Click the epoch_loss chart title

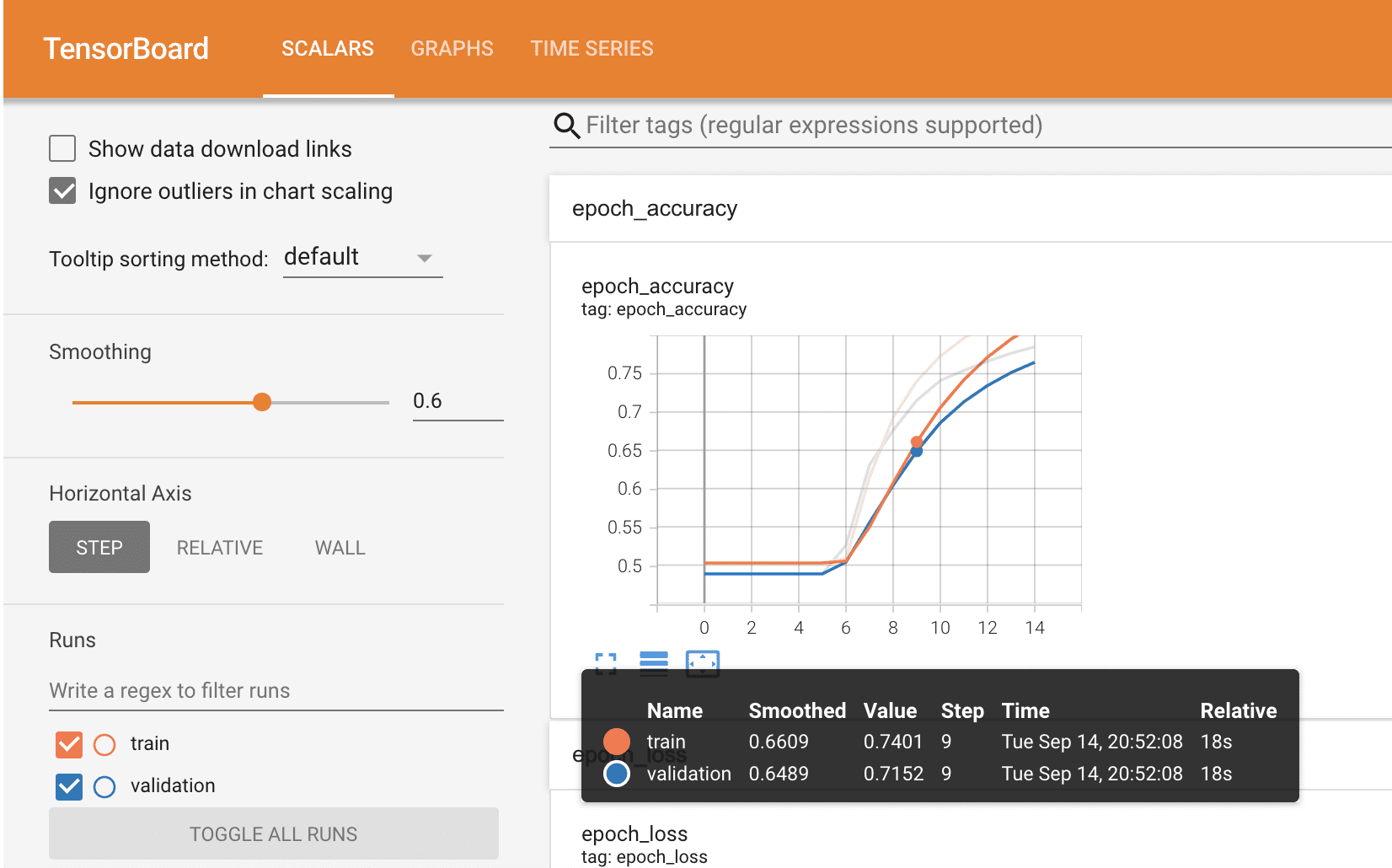[x=634, y=834]
